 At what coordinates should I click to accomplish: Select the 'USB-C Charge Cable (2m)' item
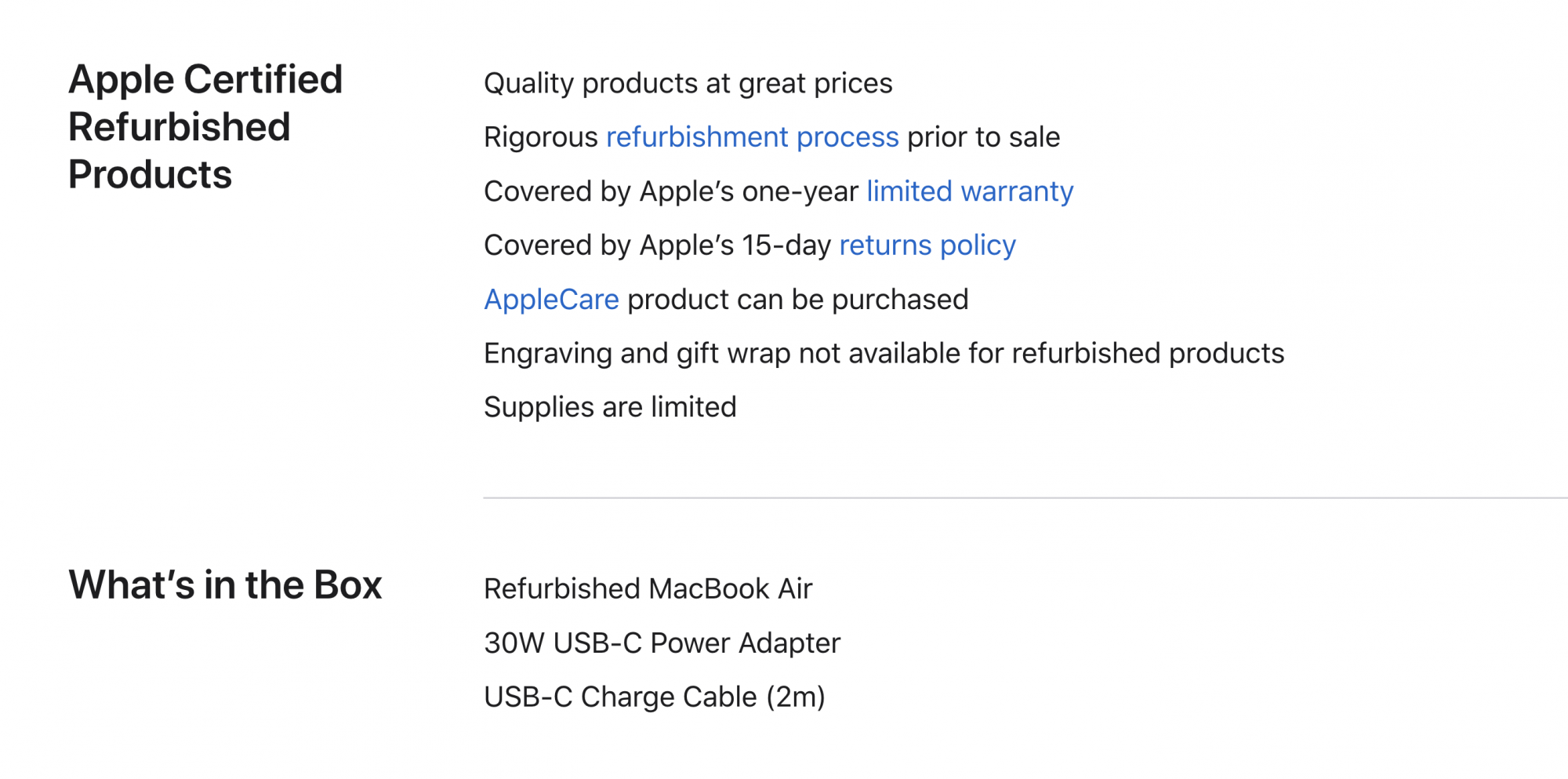pyautogui.click(x=654, y=697)
